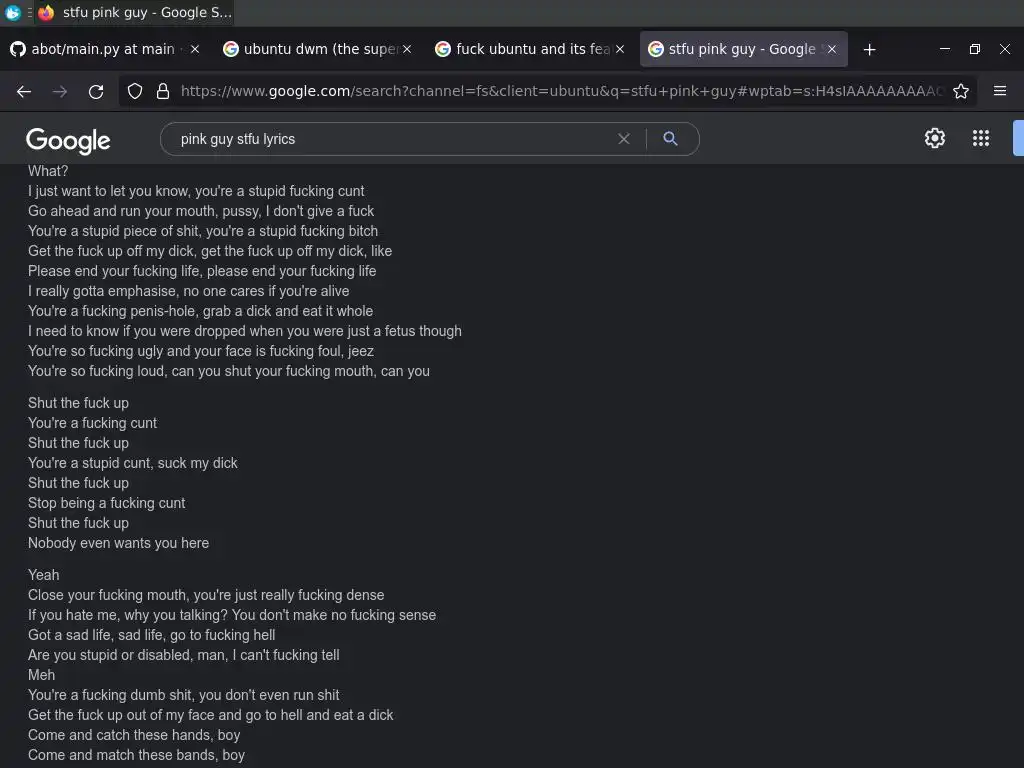Close the stfu pink guy tab
The image size is (1024, 768).
tap(831, 49)
